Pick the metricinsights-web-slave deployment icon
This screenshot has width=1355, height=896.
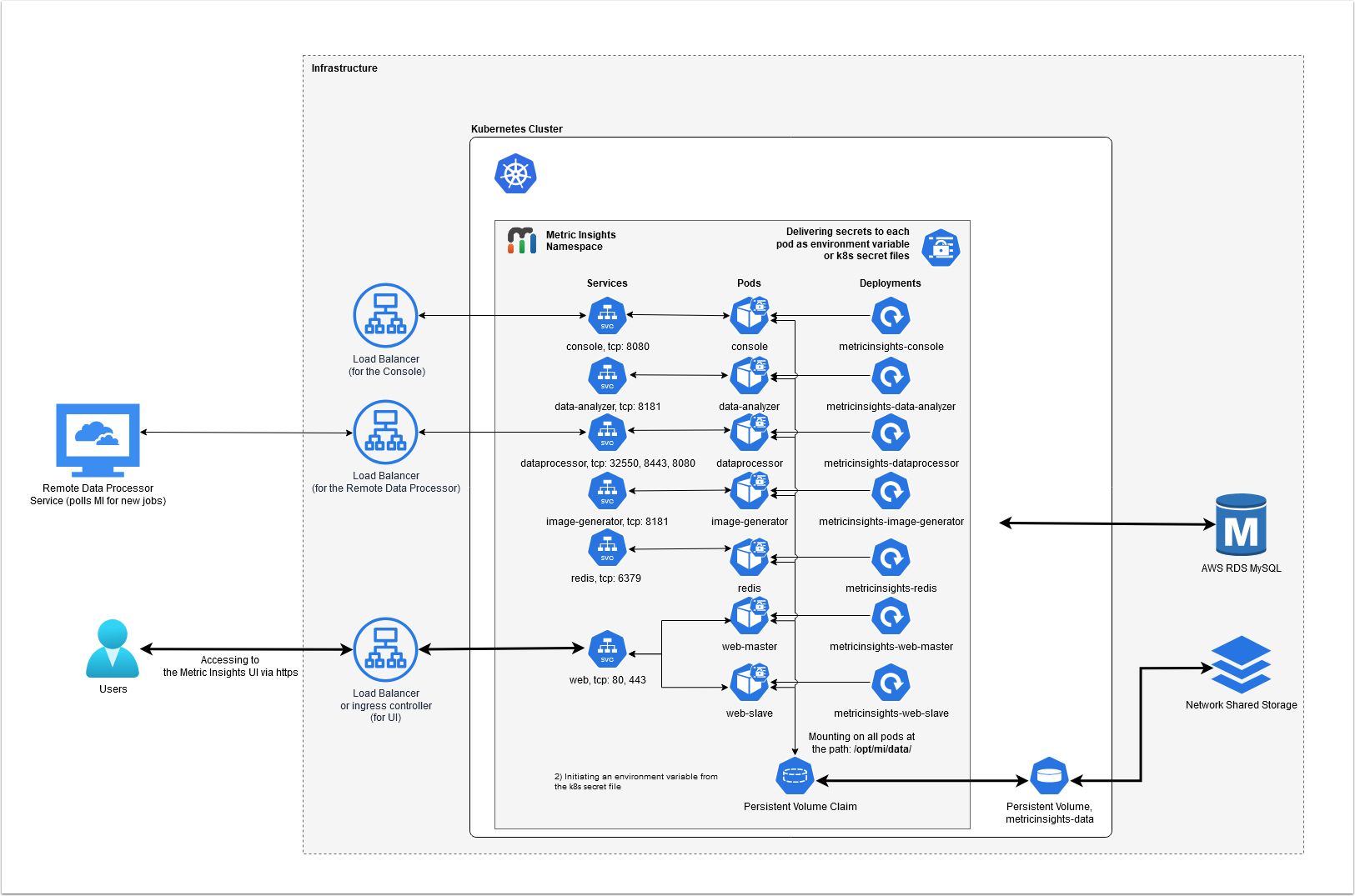[891, 683]
